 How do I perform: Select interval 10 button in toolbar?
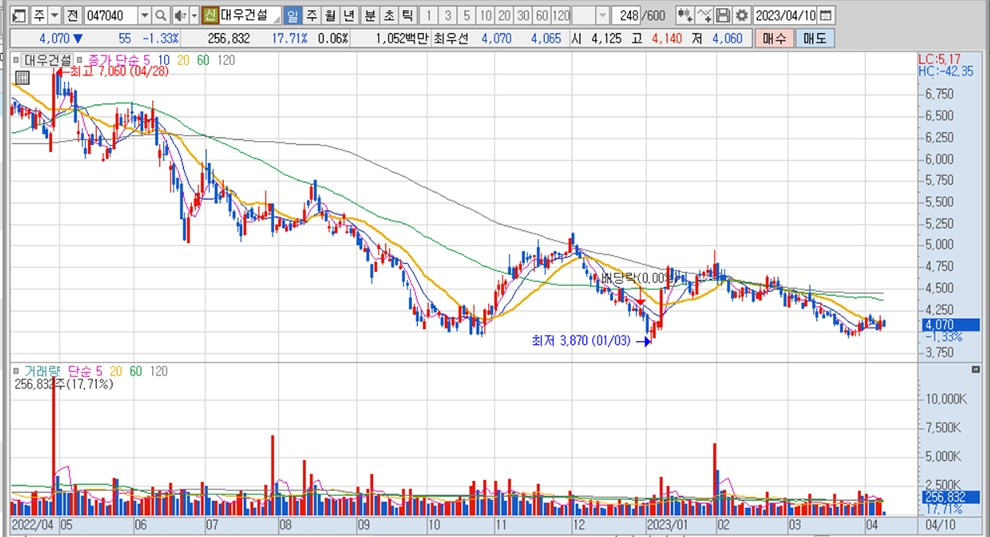pos(486,15)
